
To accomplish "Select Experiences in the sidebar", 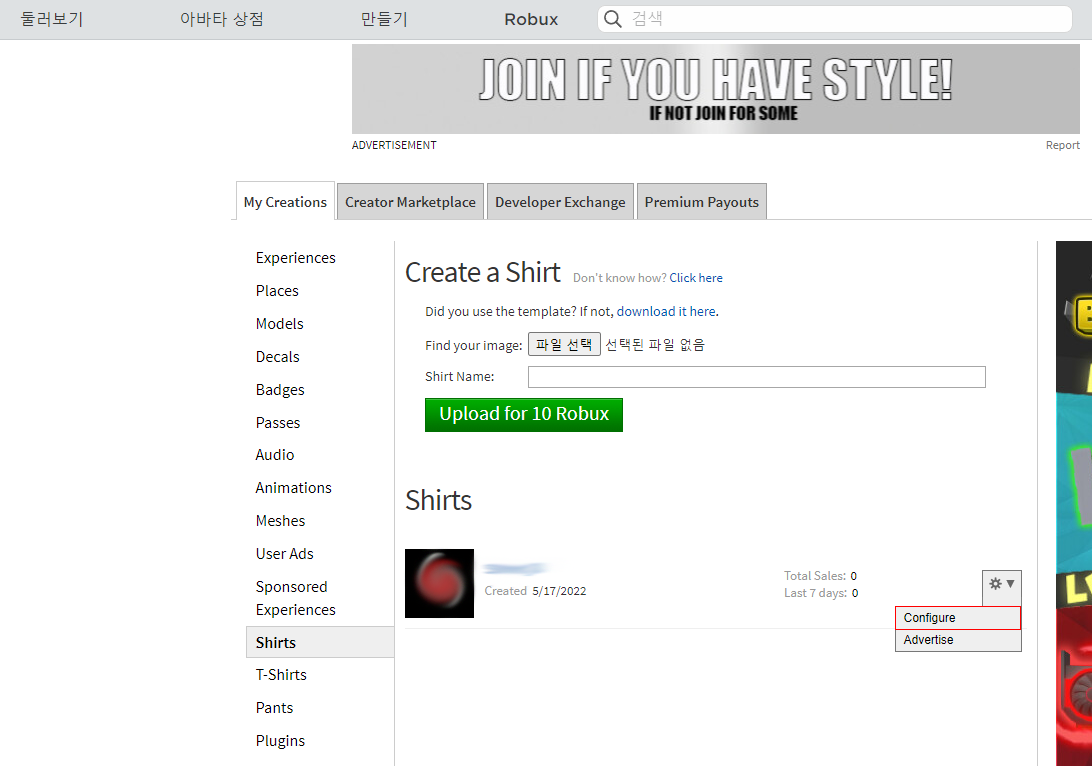I will pyautogui.click(x=295, y=258).
